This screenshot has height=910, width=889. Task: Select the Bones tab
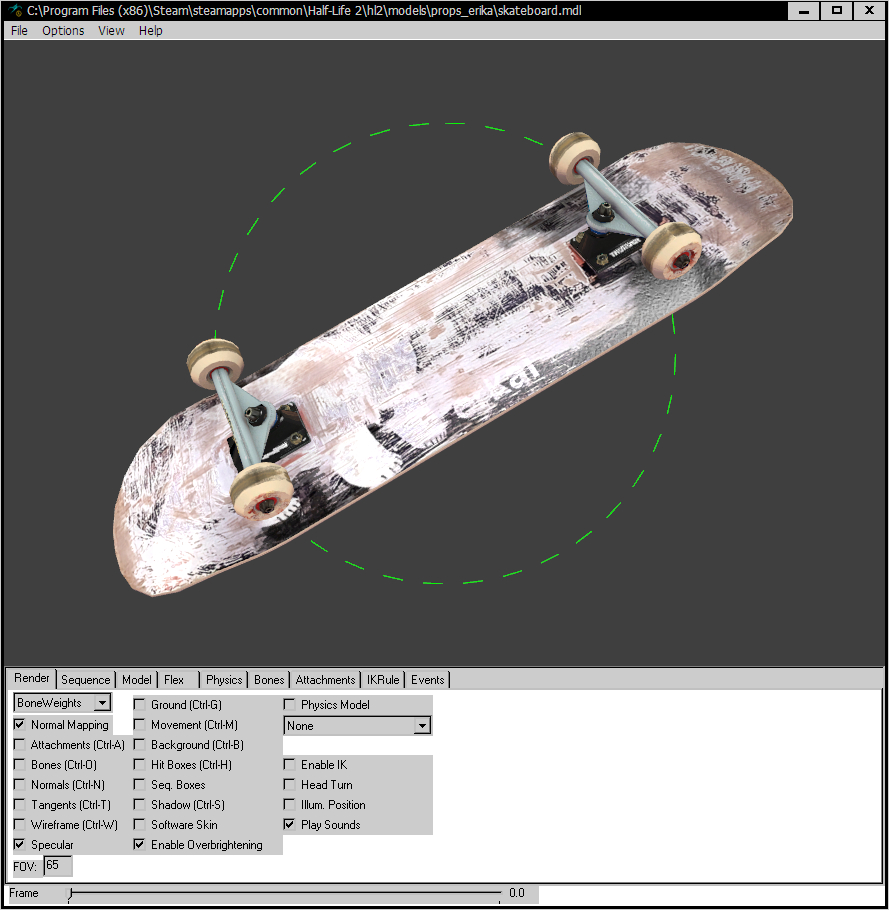[269, 680]
